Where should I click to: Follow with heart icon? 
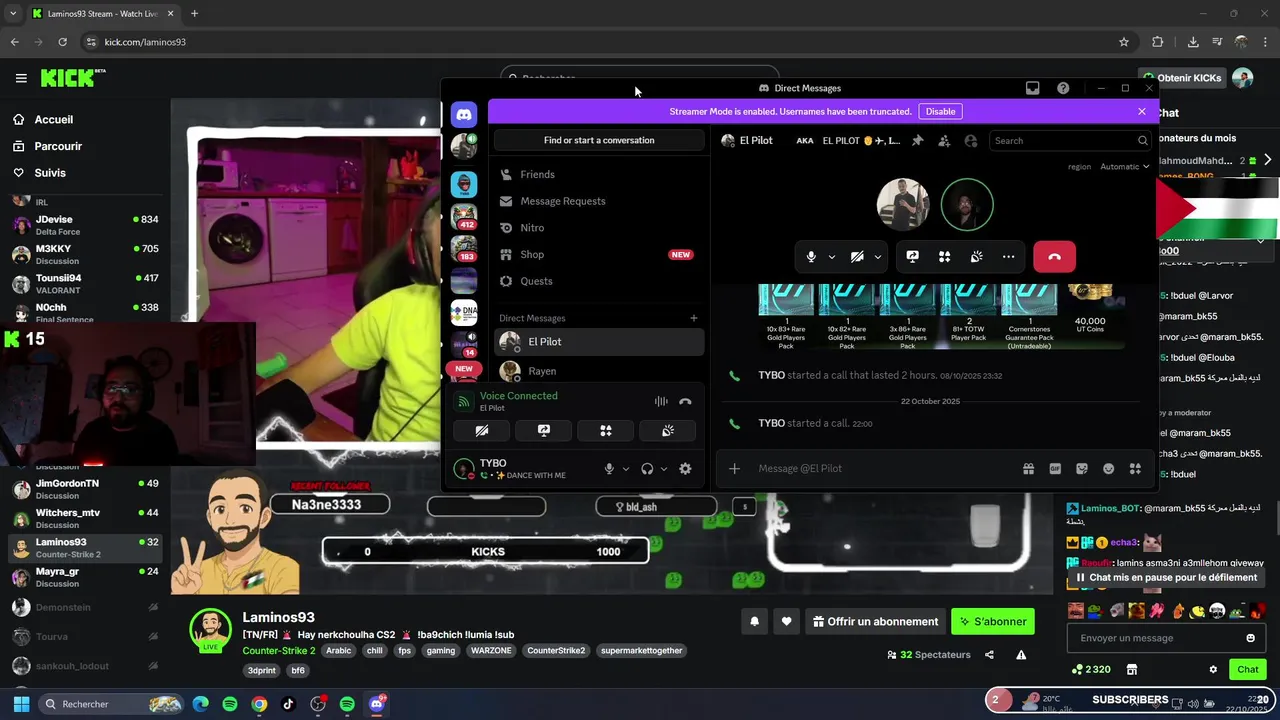787,622
